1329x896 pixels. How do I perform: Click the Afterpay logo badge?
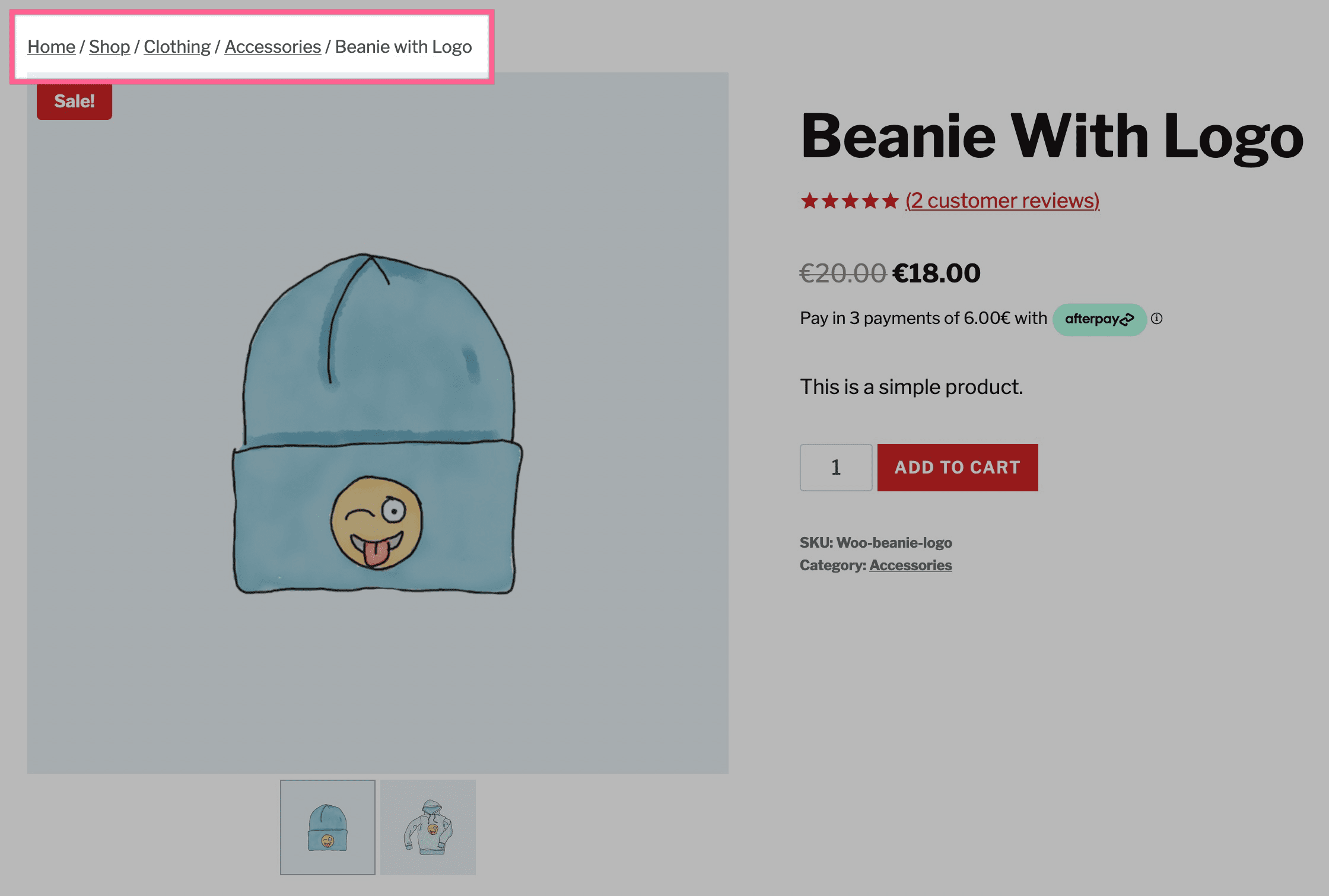(x=1099, y=319)
